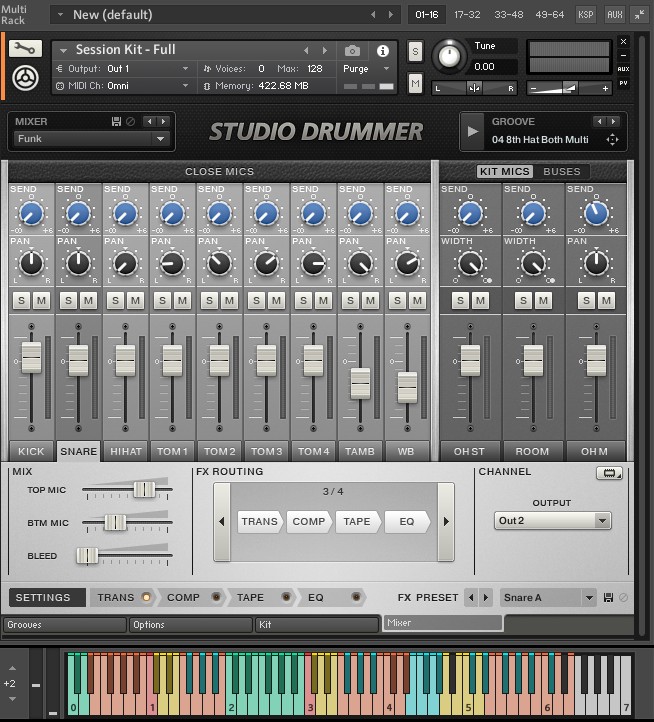Open the Grooves tab
654x722 pixels.
[64, 625]
